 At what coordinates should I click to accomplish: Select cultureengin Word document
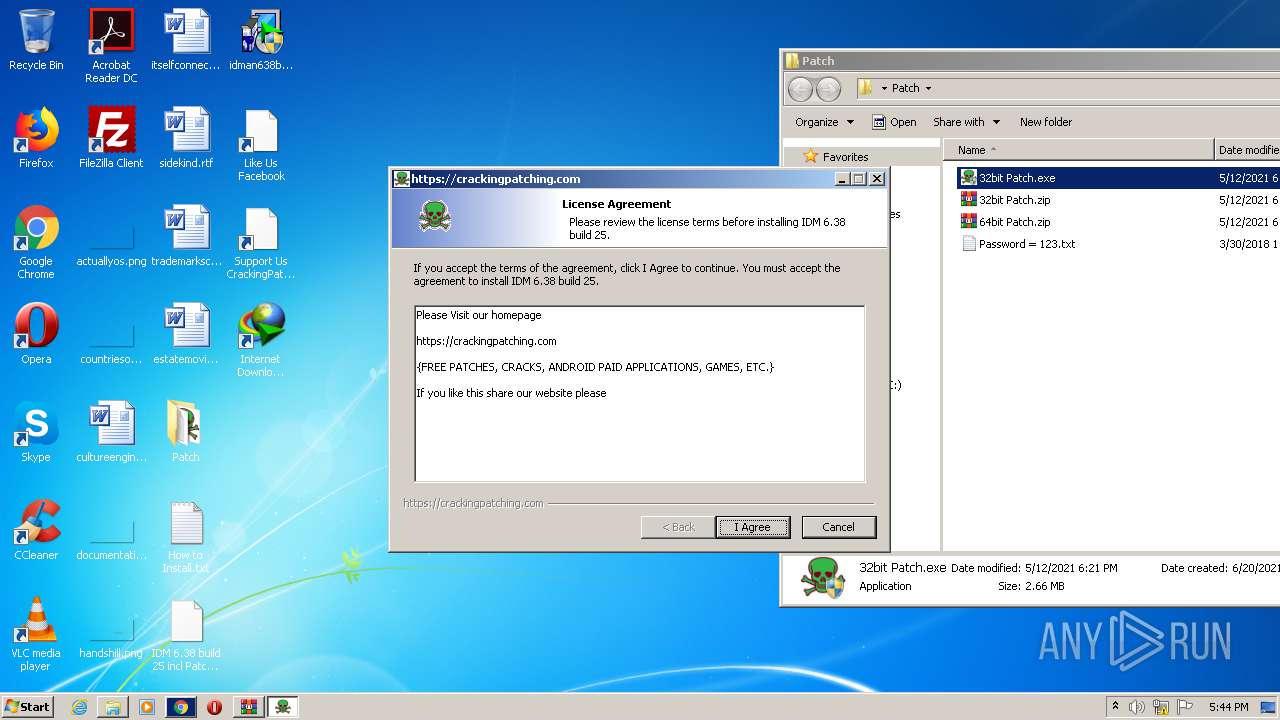pyautogui.click(x=111, y=432)
